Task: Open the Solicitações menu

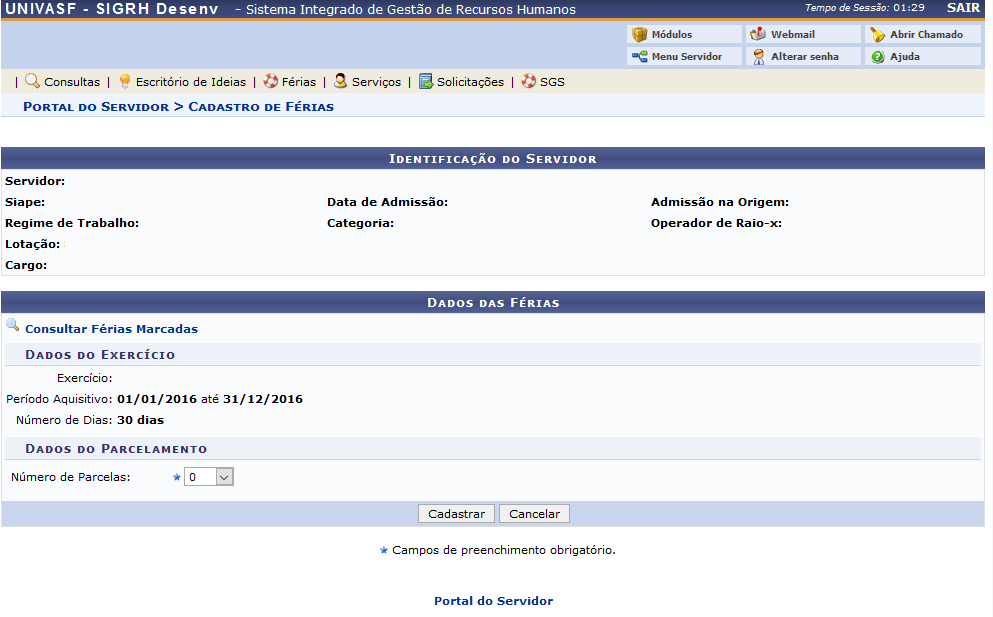Action: tap(469, 82)
